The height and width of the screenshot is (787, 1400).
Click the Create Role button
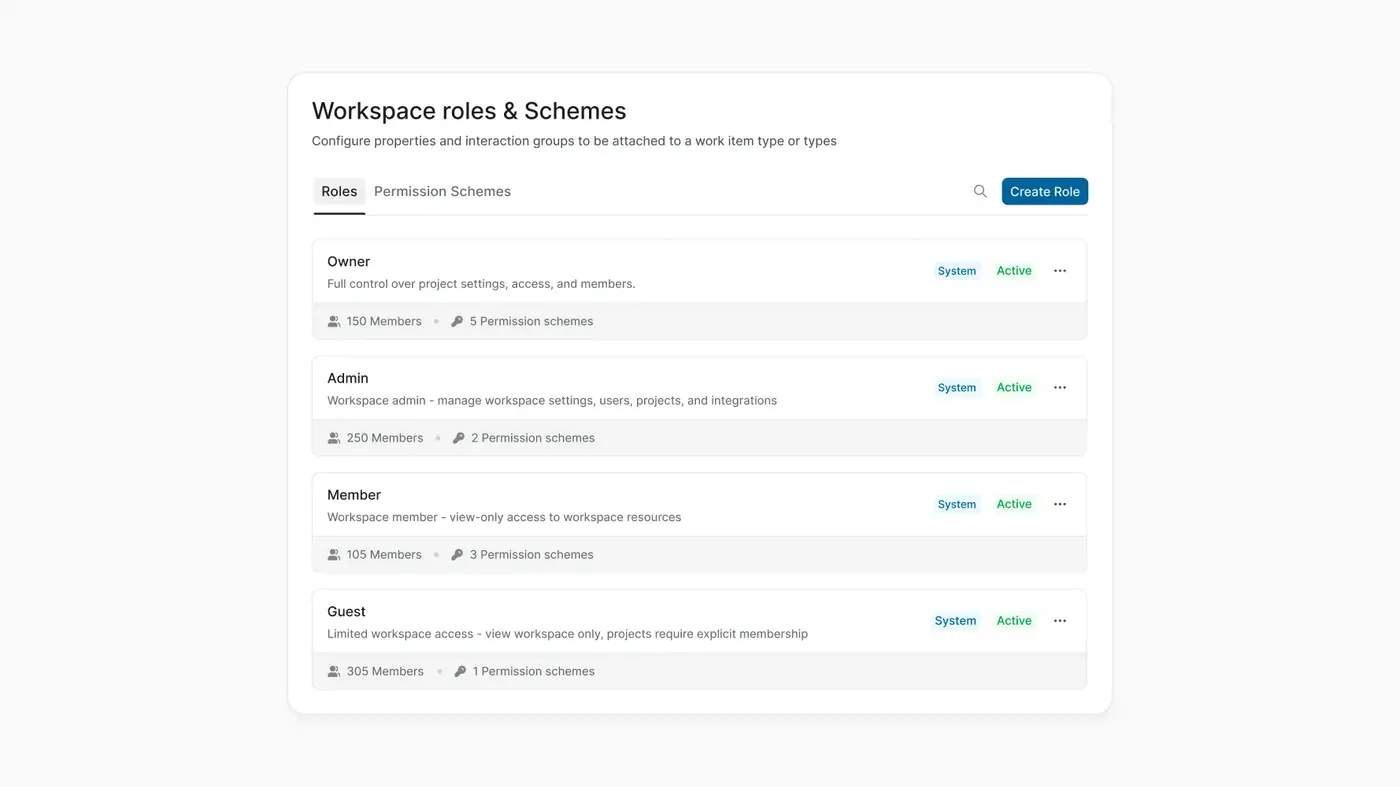click(1045, 191)
